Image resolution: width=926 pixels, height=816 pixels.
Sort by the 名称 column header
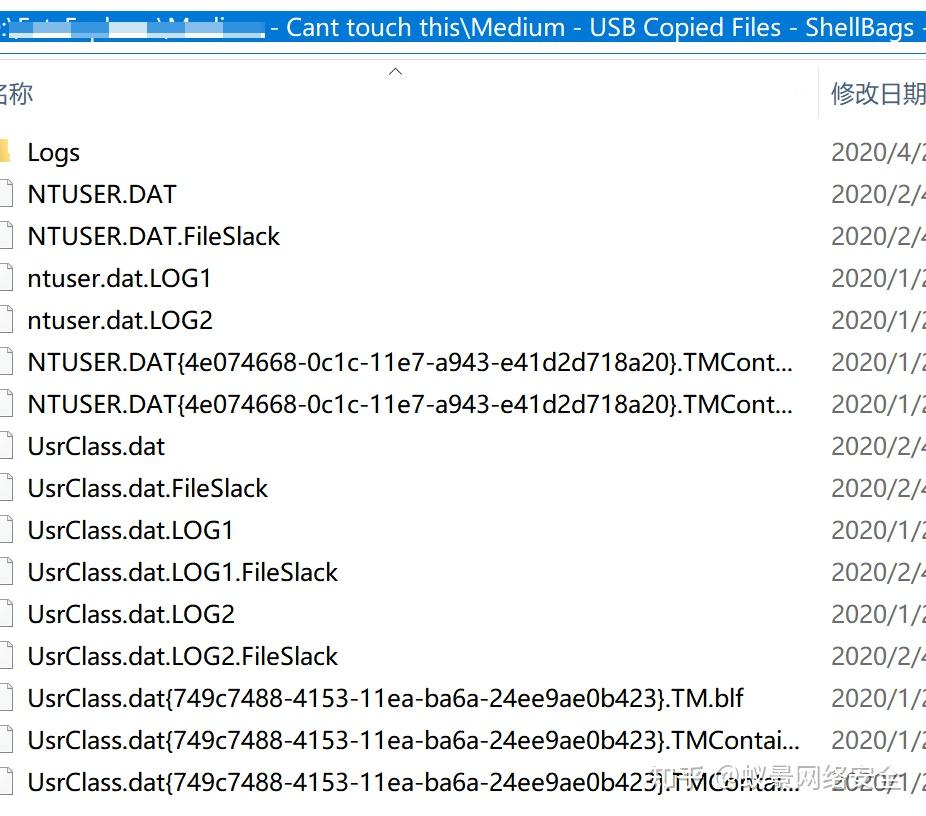(x=16, y=94)
